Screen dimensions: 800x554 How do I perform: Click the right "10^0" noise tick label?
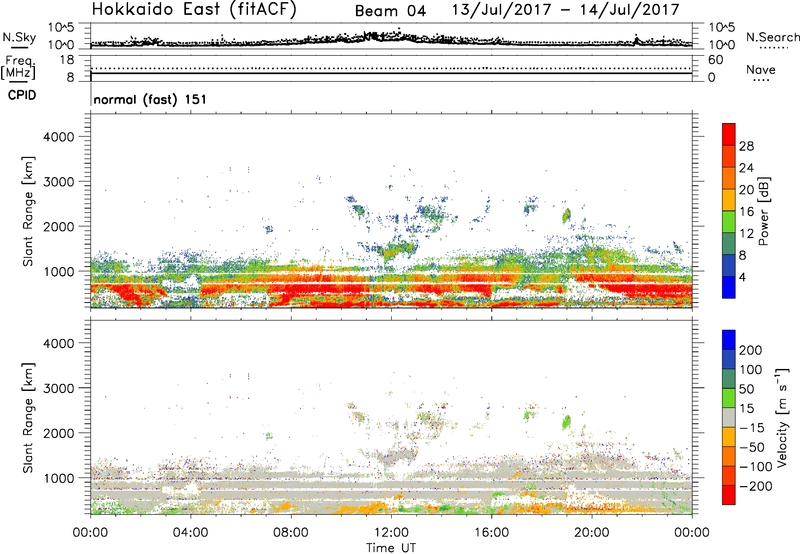(722, 45)
